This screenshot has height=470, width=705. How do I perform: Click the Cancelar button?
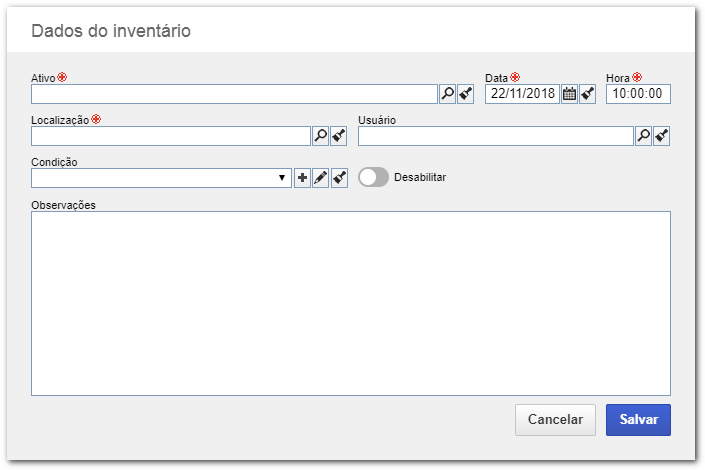pos(555,420)
